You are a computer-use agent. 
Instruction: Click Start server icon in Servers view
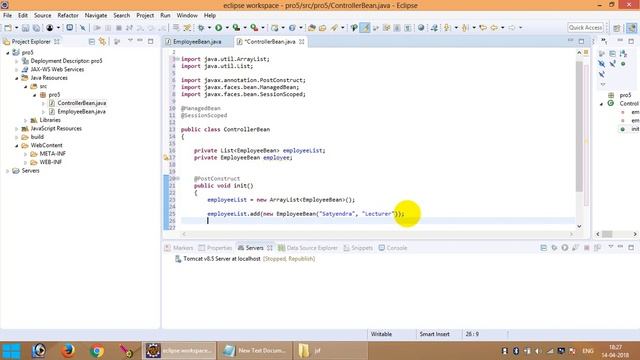coord(565,248)
